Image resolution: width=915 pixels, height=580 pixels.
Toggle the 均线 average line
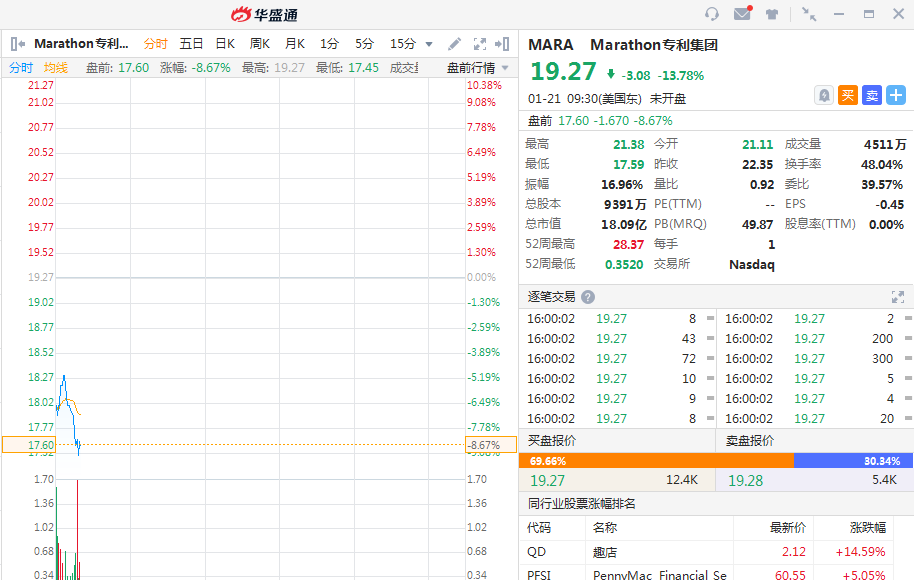click(x=56, y=68)
